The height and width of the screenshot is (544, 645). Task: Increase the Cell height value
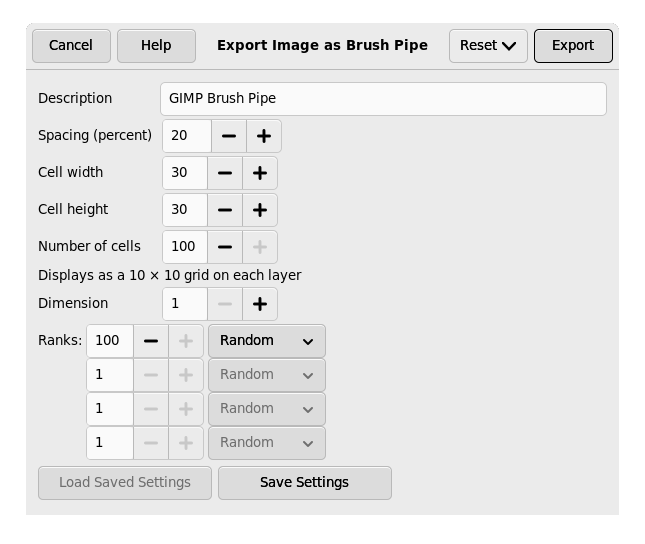point(260,210)
